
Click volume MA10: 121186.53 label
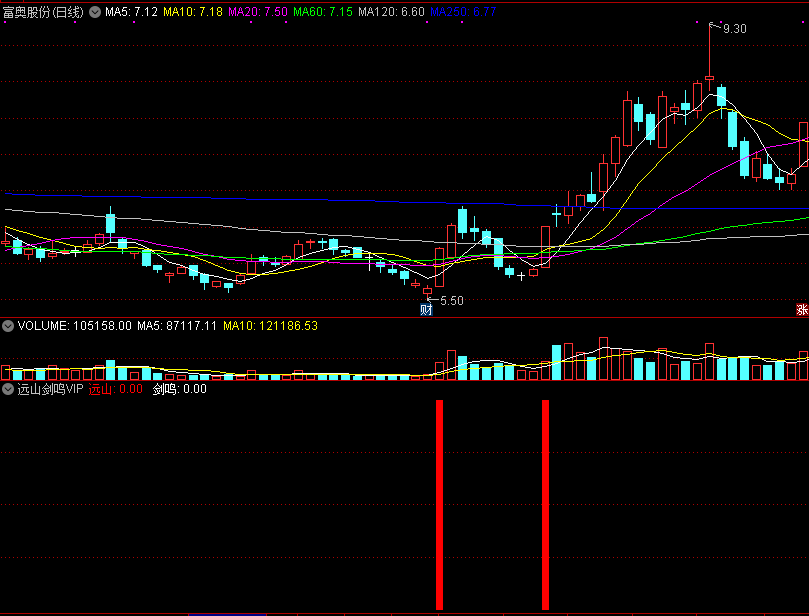pyautogui.click(x=270, y=326)
